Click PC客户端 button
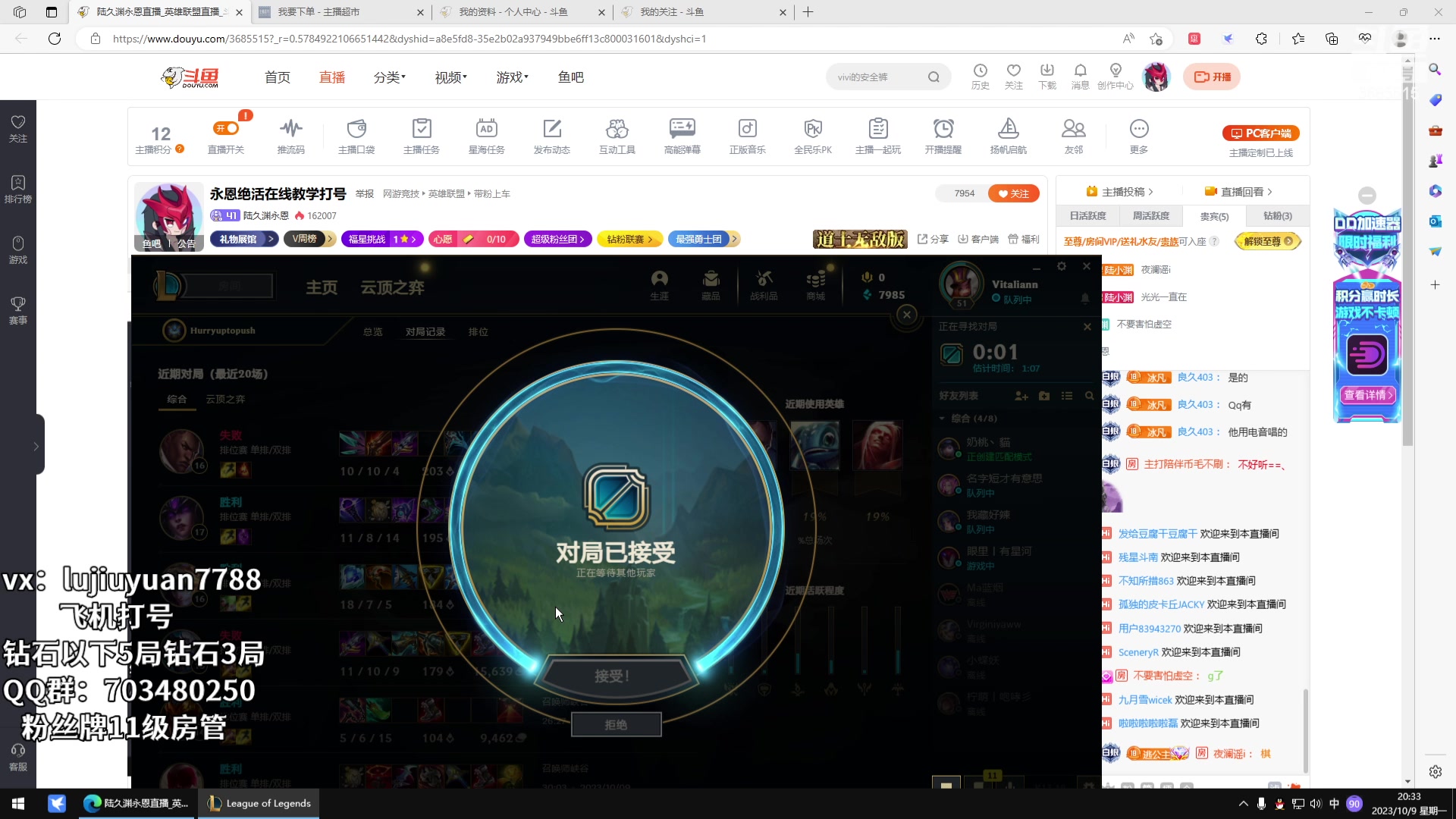The width and height of the screenshot is (1456, 819). click(1261, 133)
